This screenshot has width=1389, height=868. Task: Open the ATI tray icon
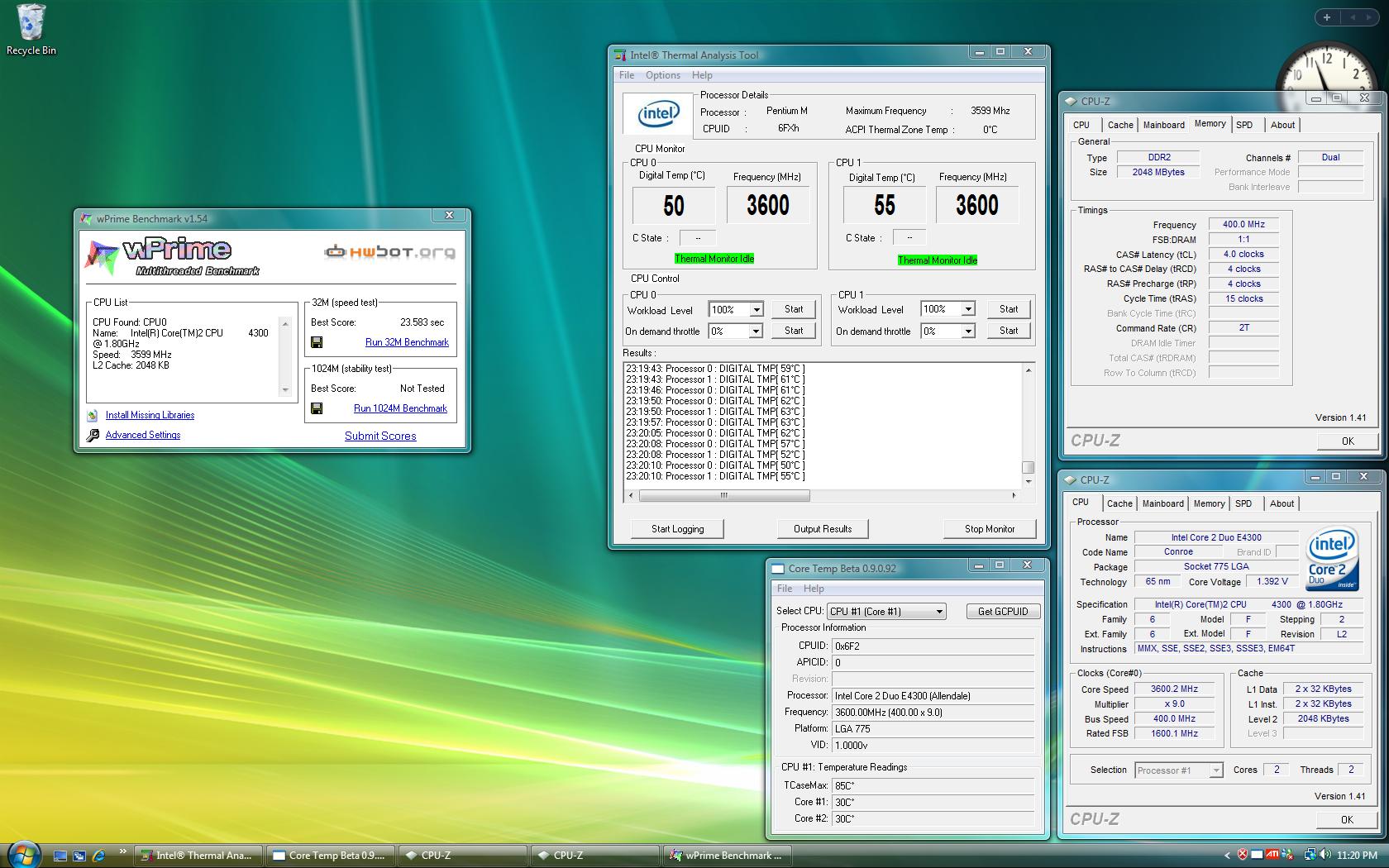click(x=1273, y=855)
